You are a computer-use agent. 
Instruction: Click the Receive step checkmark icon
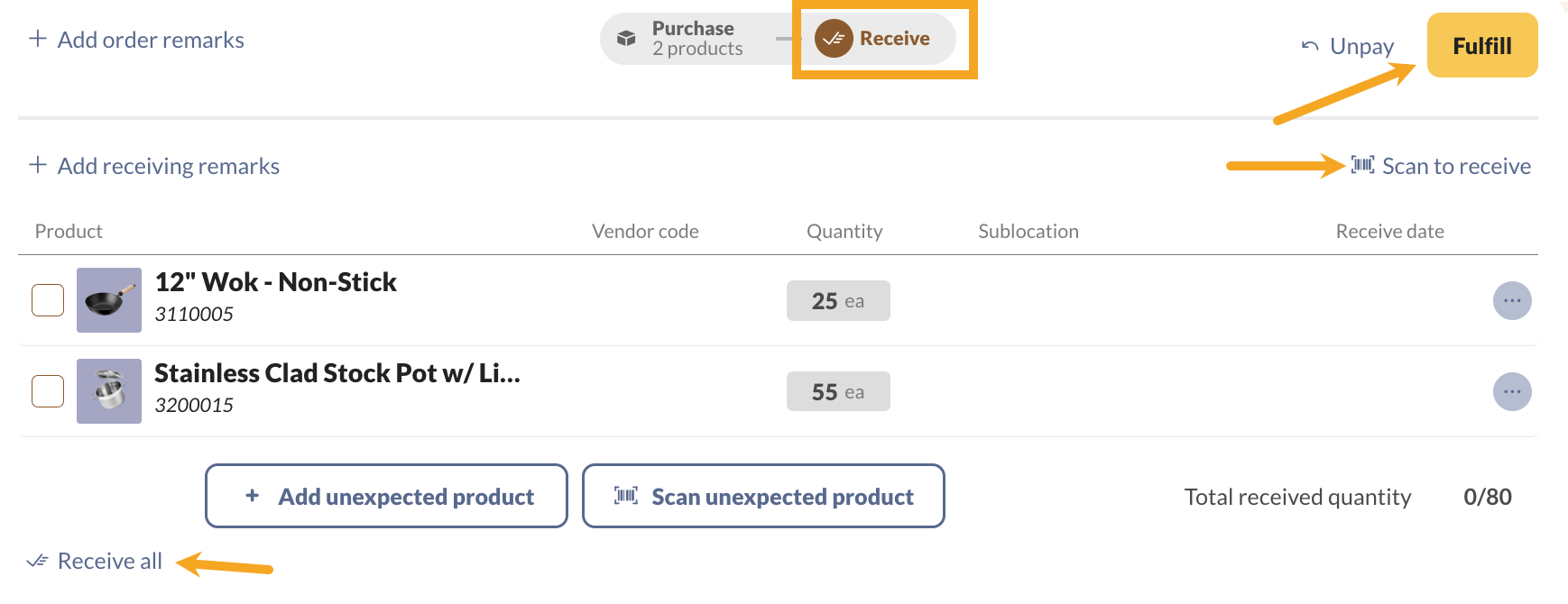click(834, 39)
